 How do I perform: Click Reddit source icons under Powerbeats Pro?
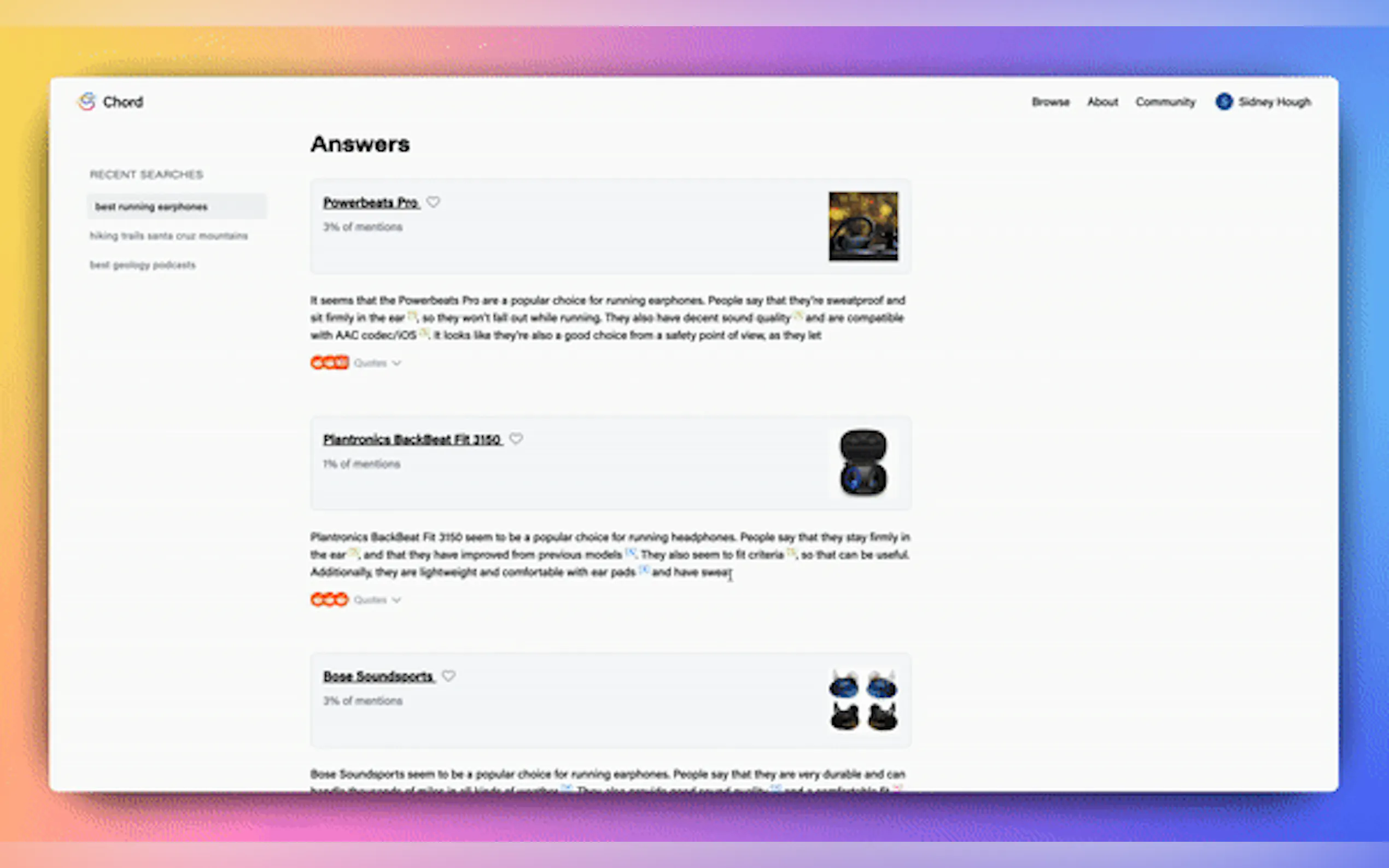330,363
